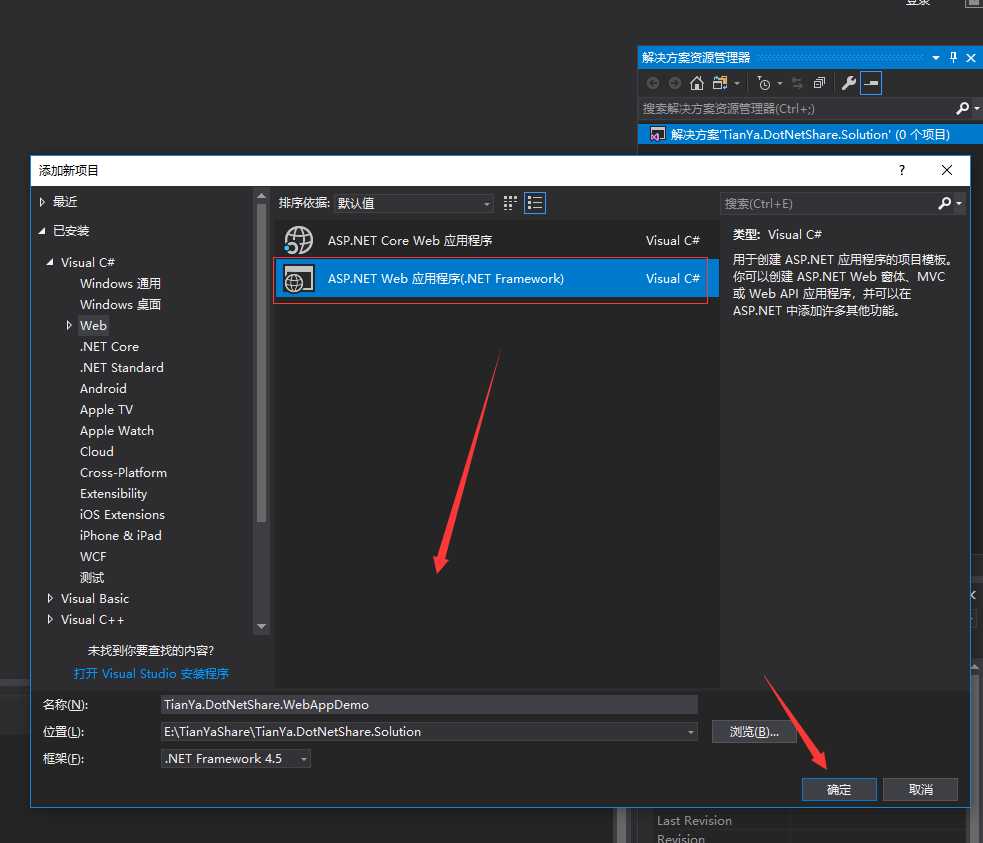The width and height of the screenshot is (983, 843).
Task: Open Solution Explorer window position dropdown
Action: pyautogui.click(x=935, y=58)
